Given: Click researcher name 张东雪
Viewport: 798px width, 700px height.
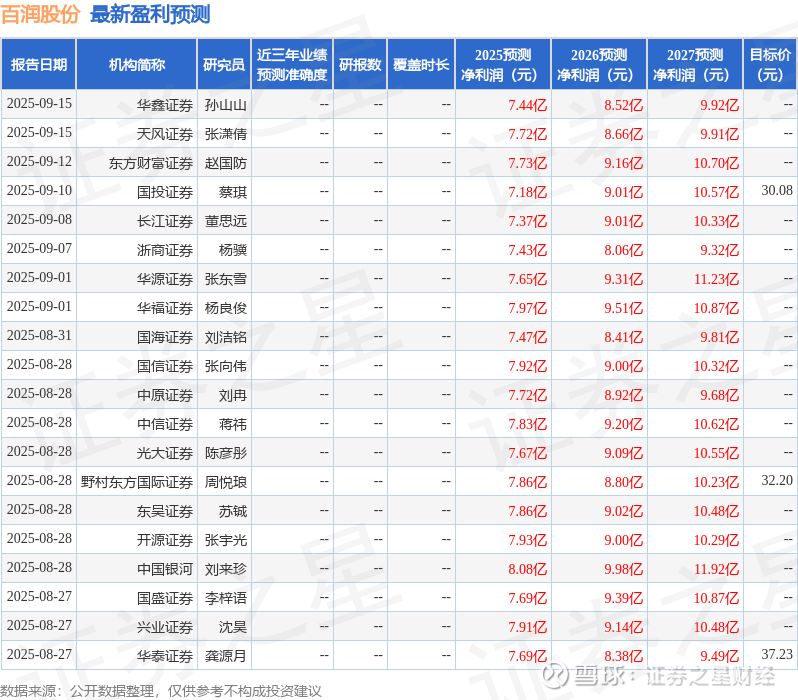Looking at the screenshot, I should 225,279.
